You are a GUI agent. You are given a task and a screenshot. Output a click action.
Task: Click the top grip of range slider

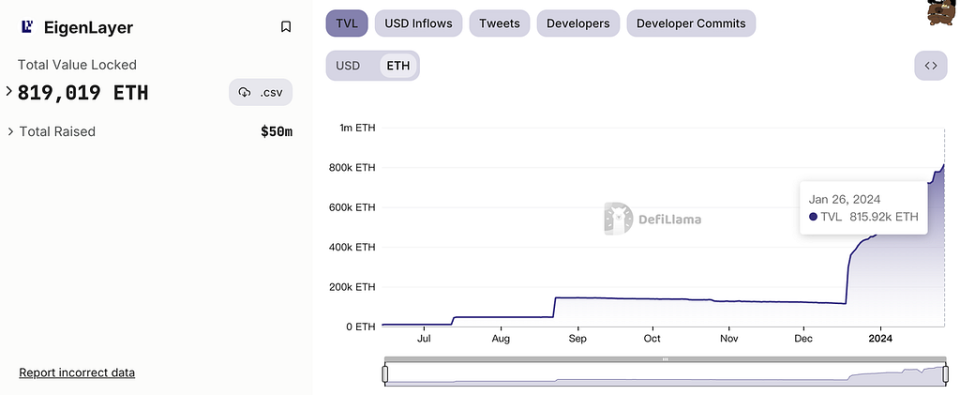pyautogui.click(x=665, y=359)
